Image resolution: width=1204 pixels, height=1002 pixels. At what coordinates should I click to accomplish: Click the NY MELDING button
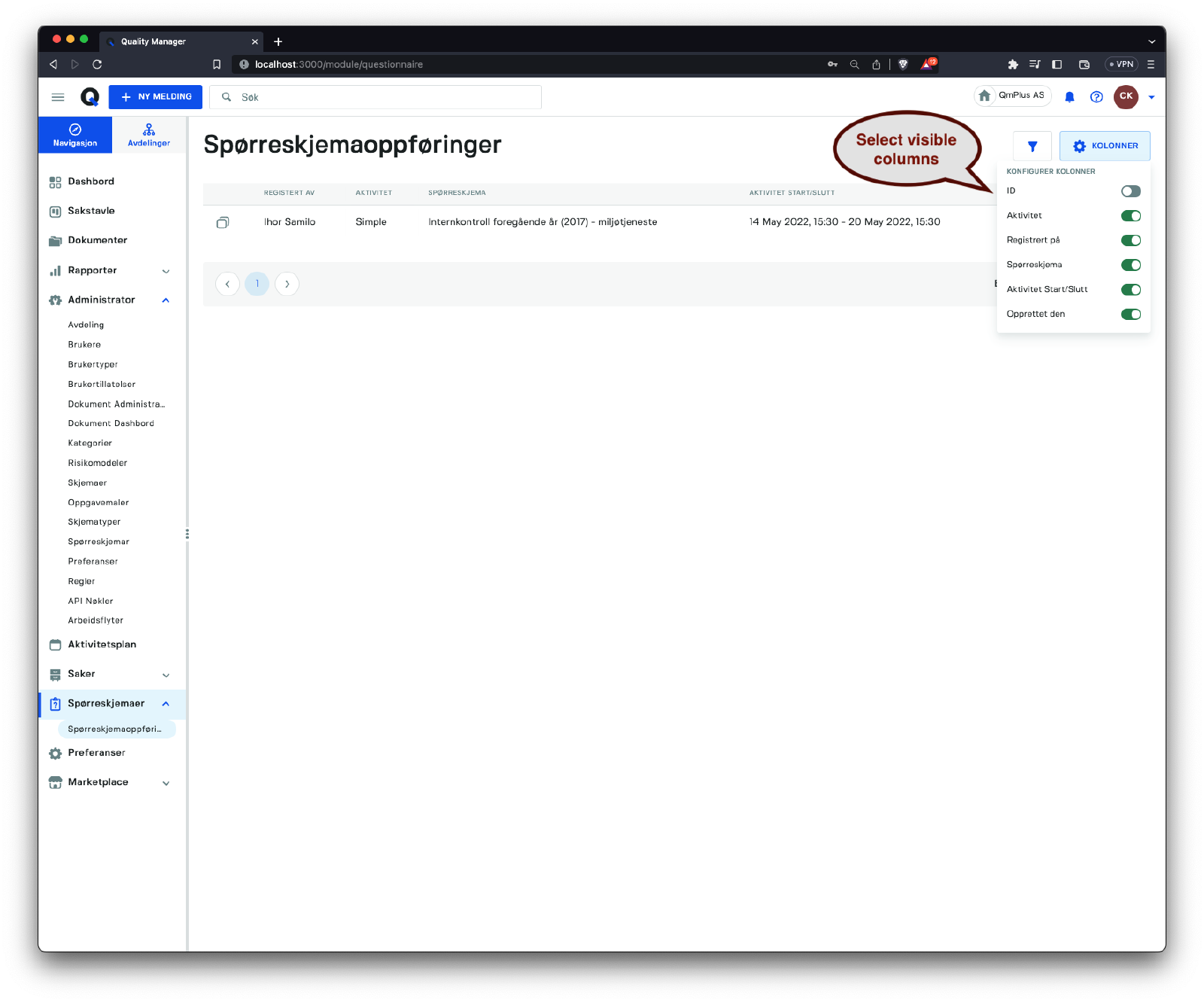pyautogui.click(x=156, y=97)
